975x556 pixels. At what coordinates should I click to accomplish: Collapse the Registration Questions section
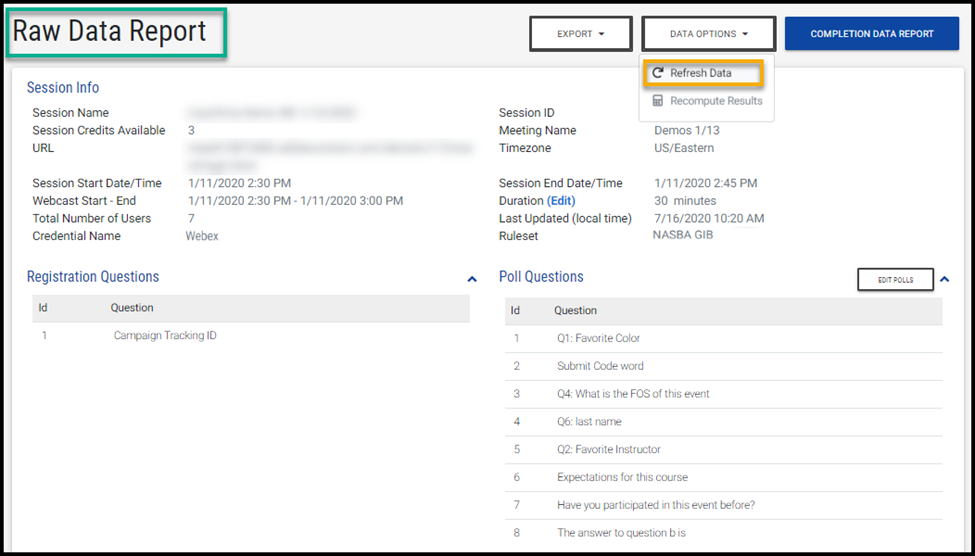coord(472,279)
